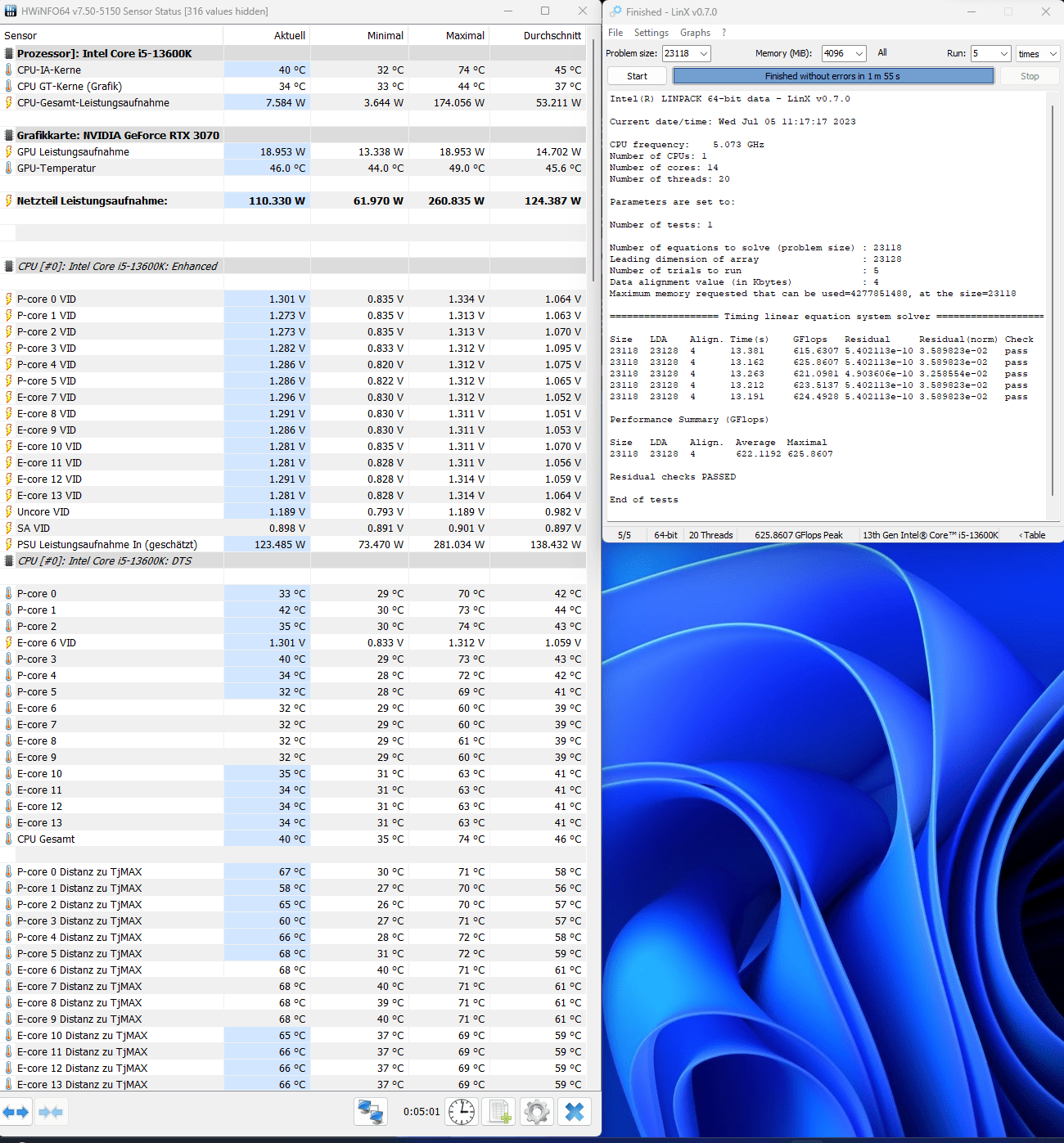Open the Run count dropdown in LinX

(x=1004, y=53)
